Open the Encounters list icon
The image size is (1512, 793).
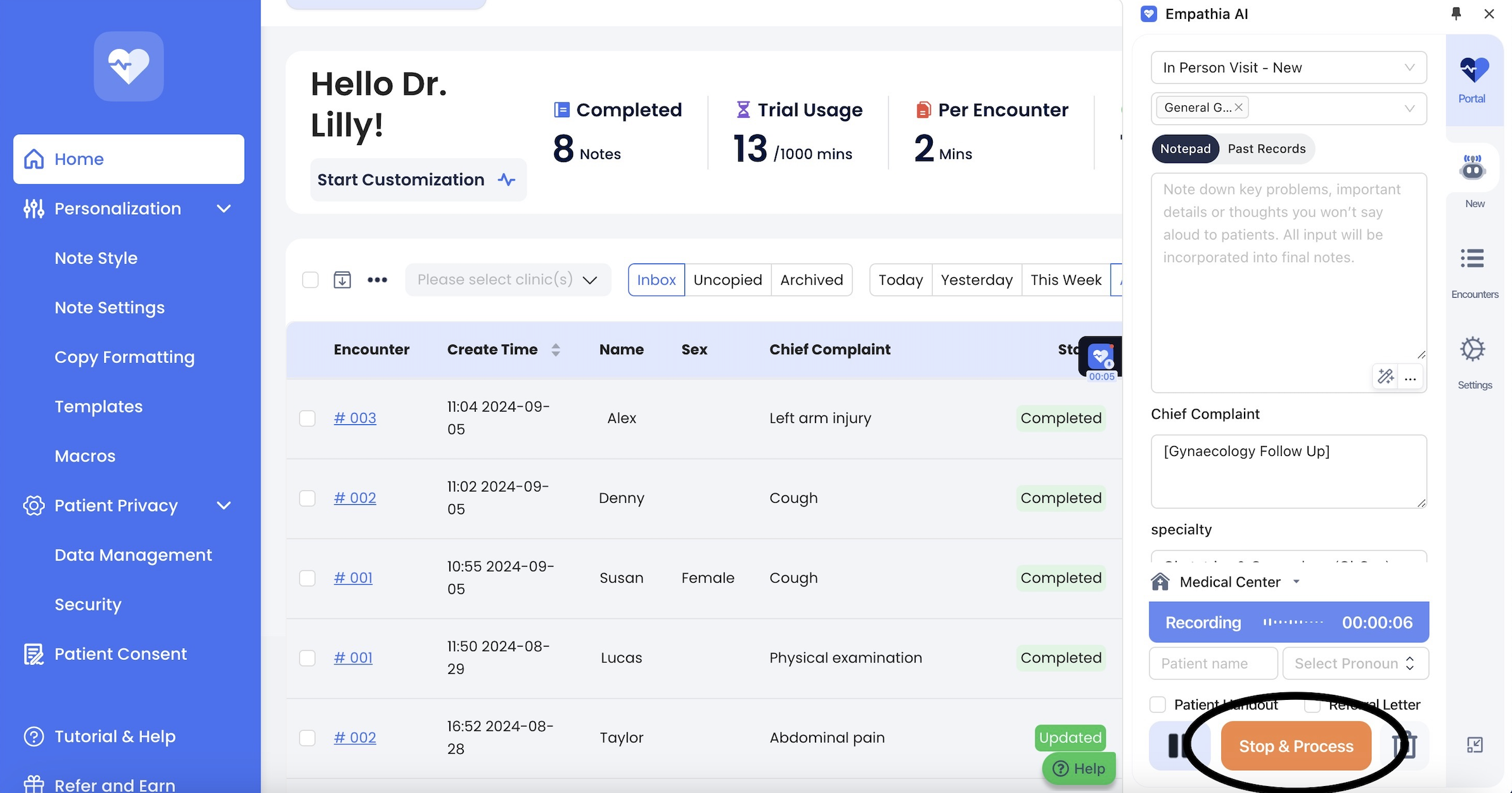tap(1473, 259)
